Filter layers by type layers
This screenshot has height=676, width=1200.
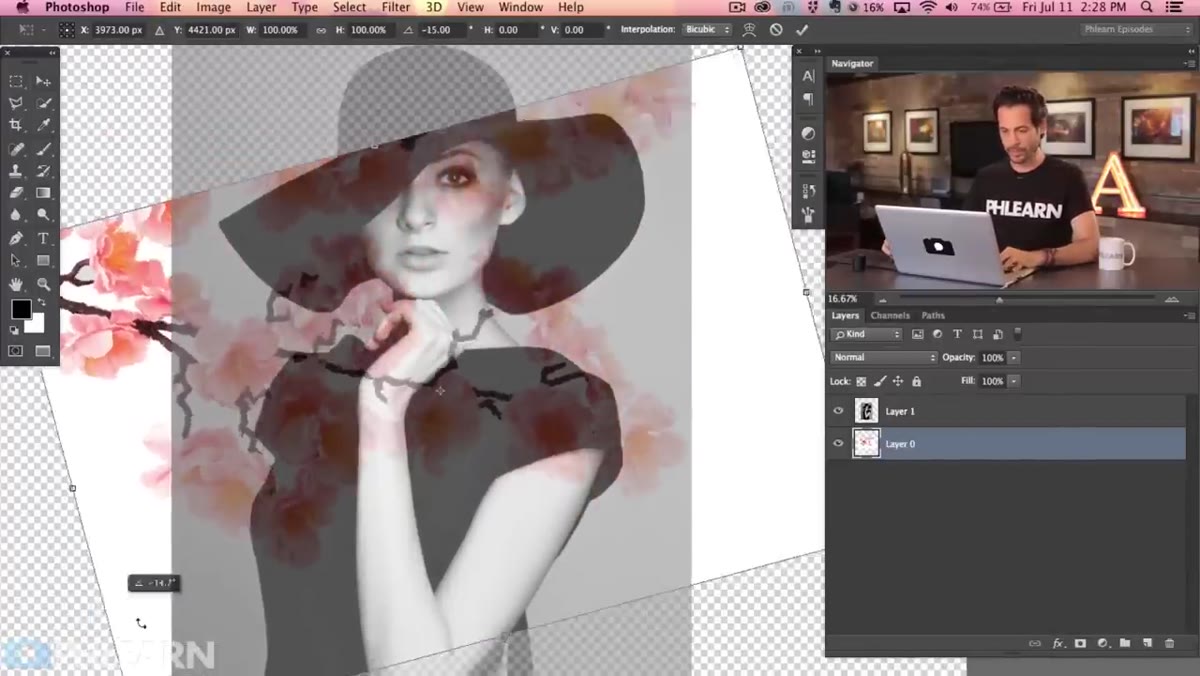(957, 334)
